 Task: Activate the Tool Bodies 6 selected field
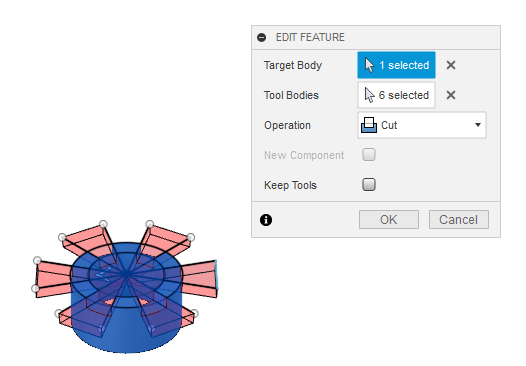point(397,95)
